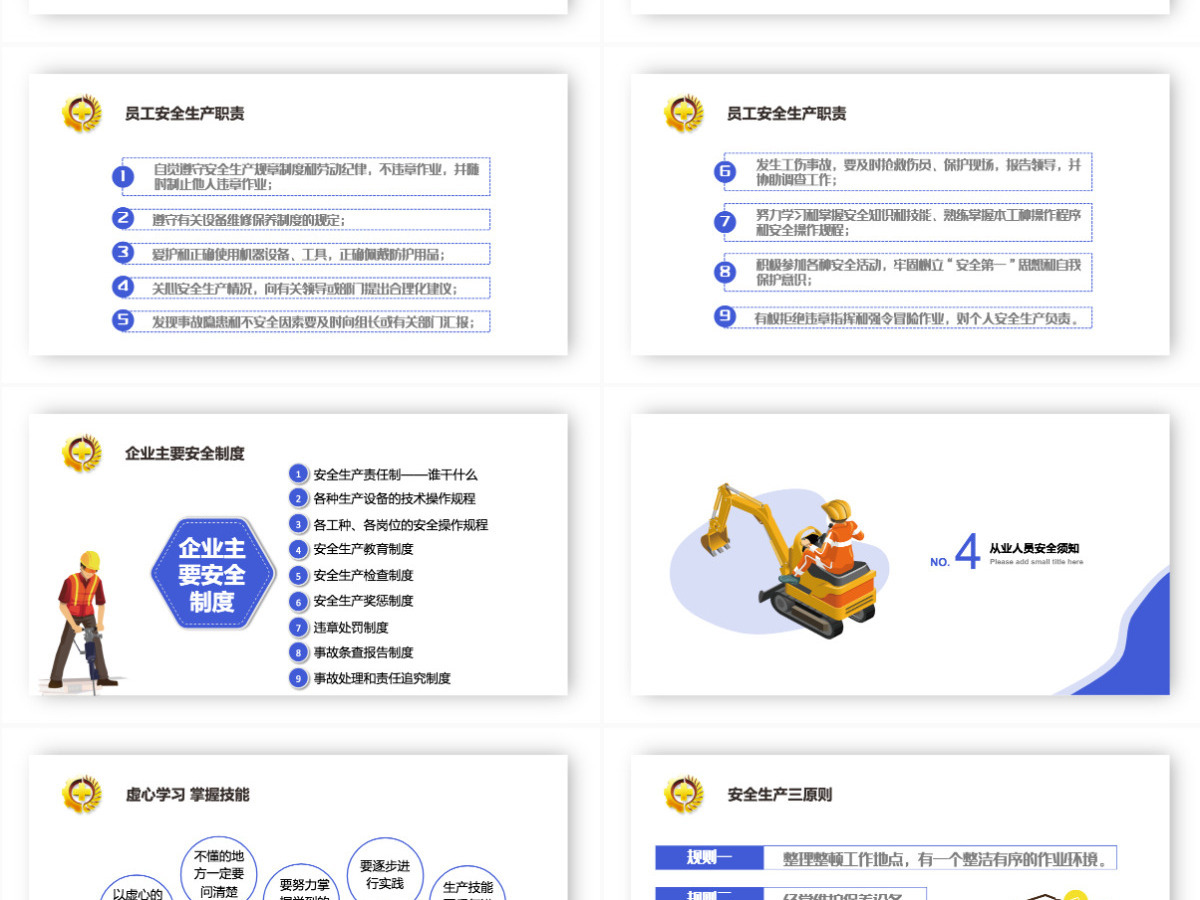Click the list item 安全生产奖惩制度

coord(364,601)
